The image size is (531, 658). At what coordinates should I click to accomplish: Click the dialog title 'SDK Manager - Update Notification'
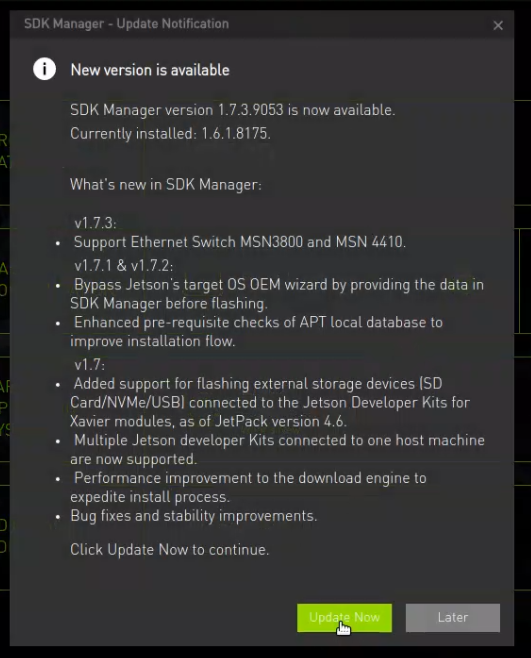coord(126,24)
